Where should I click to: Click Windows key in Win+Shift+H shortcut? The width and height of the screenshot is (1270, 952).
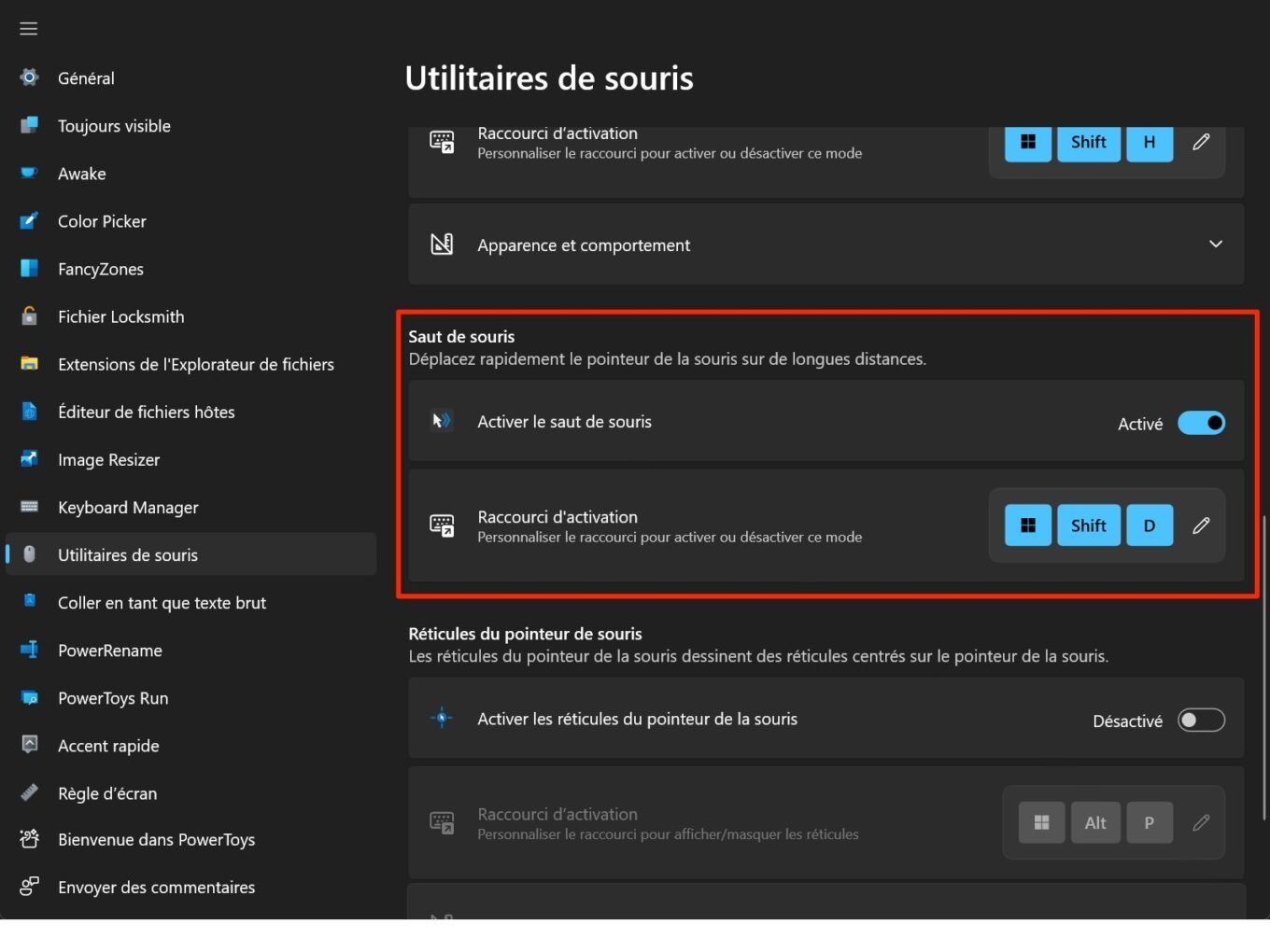click(1028, 142)
